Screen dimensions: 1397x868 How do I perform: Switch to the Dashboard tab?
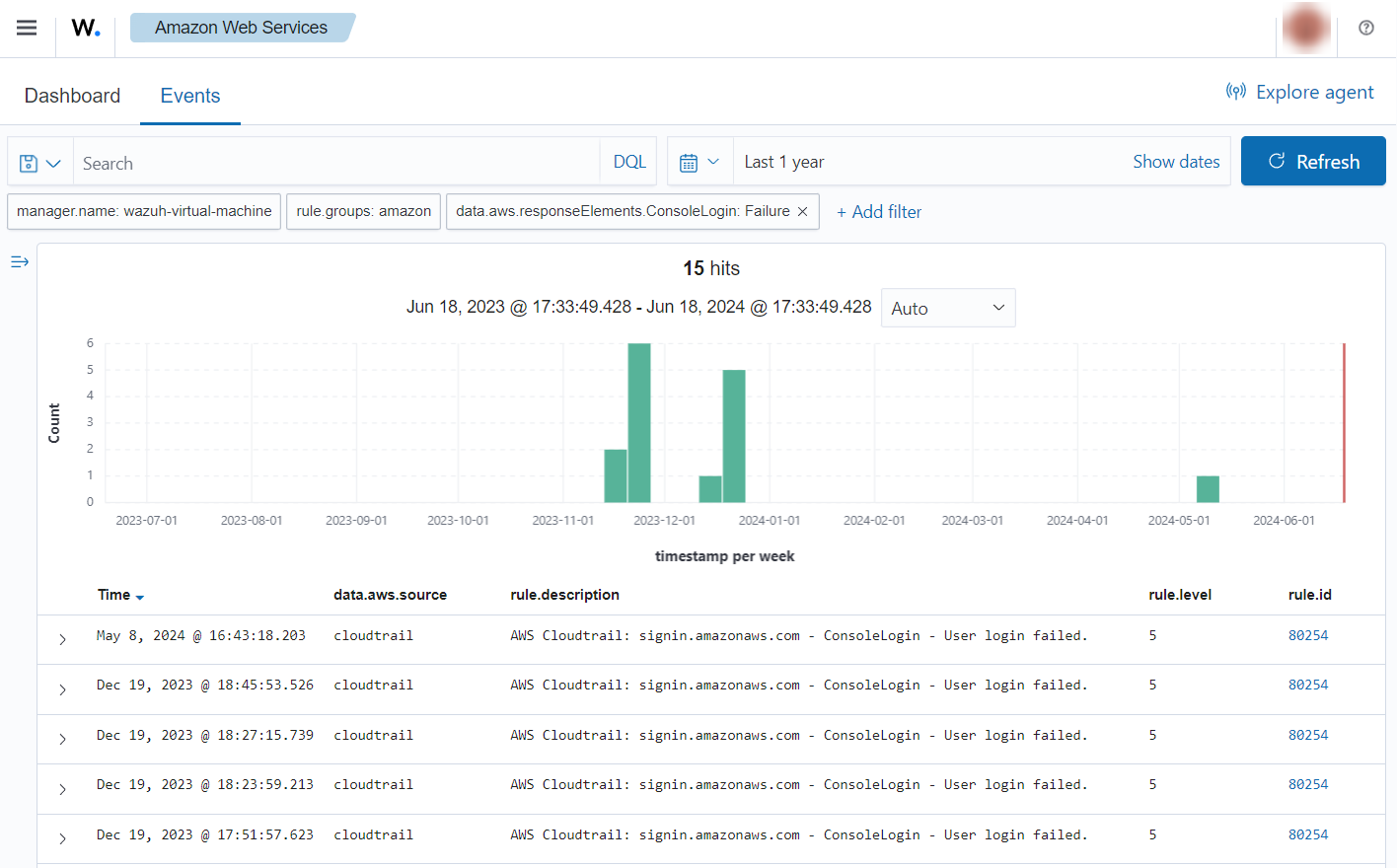(x=72, y=96)
